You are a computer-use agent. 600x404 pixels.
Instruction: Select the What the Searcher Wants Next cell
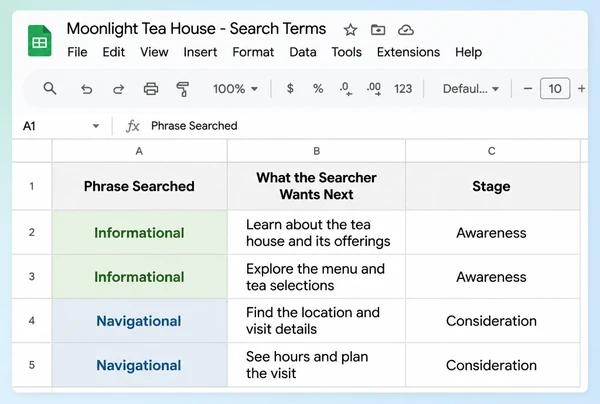coord(316,186)
